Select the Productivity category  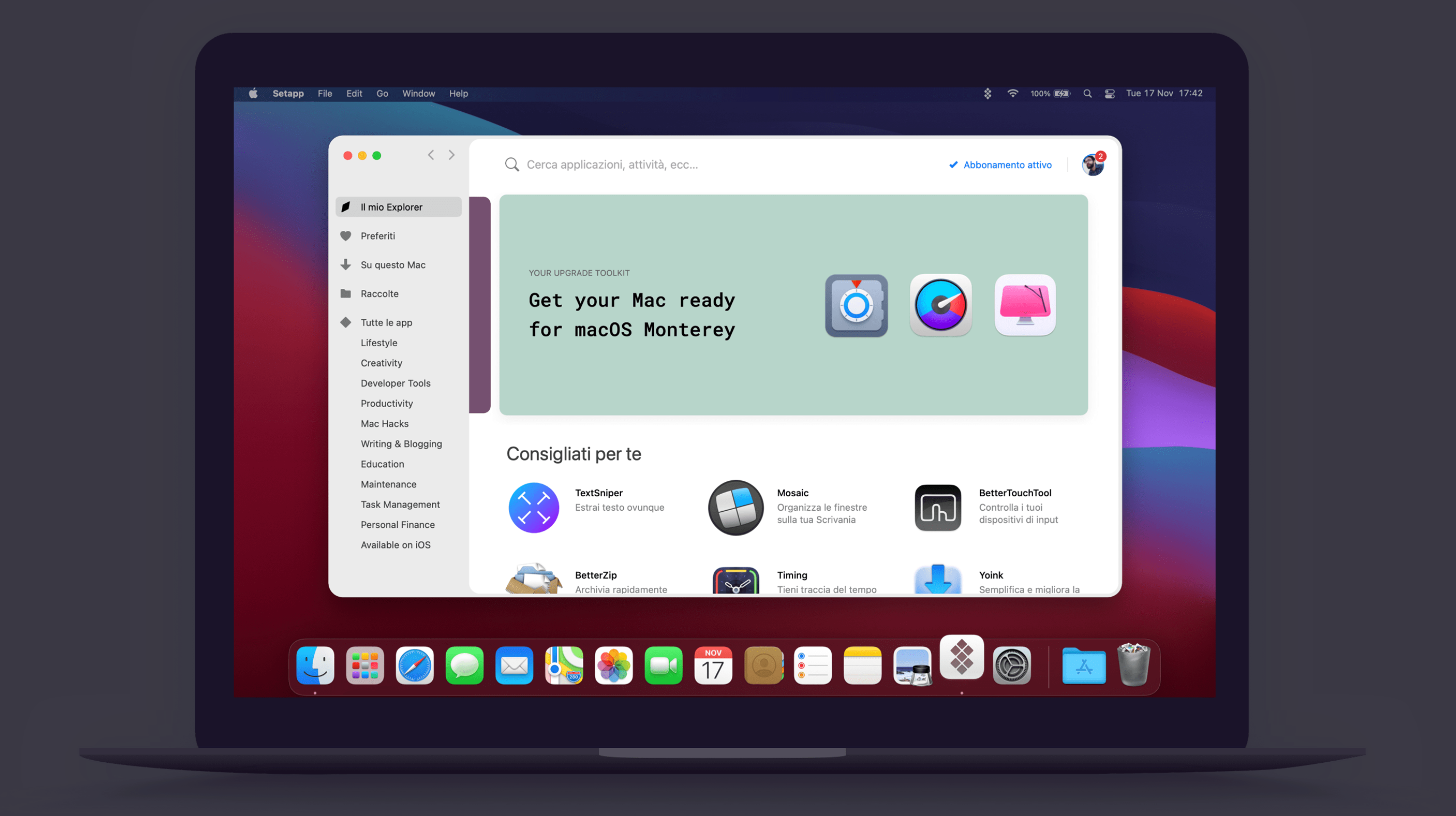point(387,403)
